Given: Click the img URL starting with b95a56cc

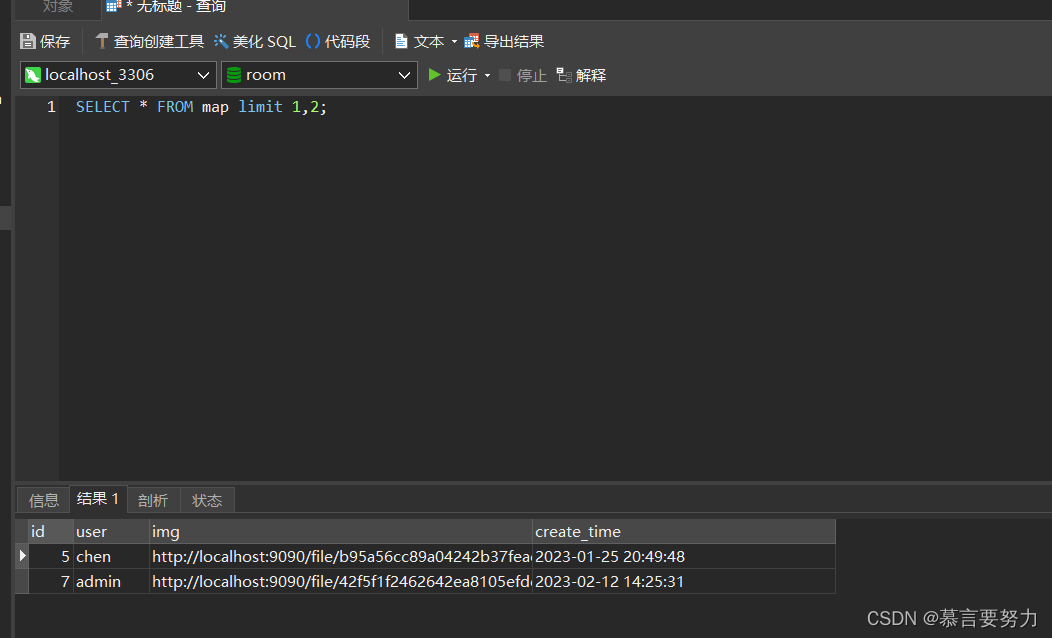Looking at the screenshot, I should 341,556.
